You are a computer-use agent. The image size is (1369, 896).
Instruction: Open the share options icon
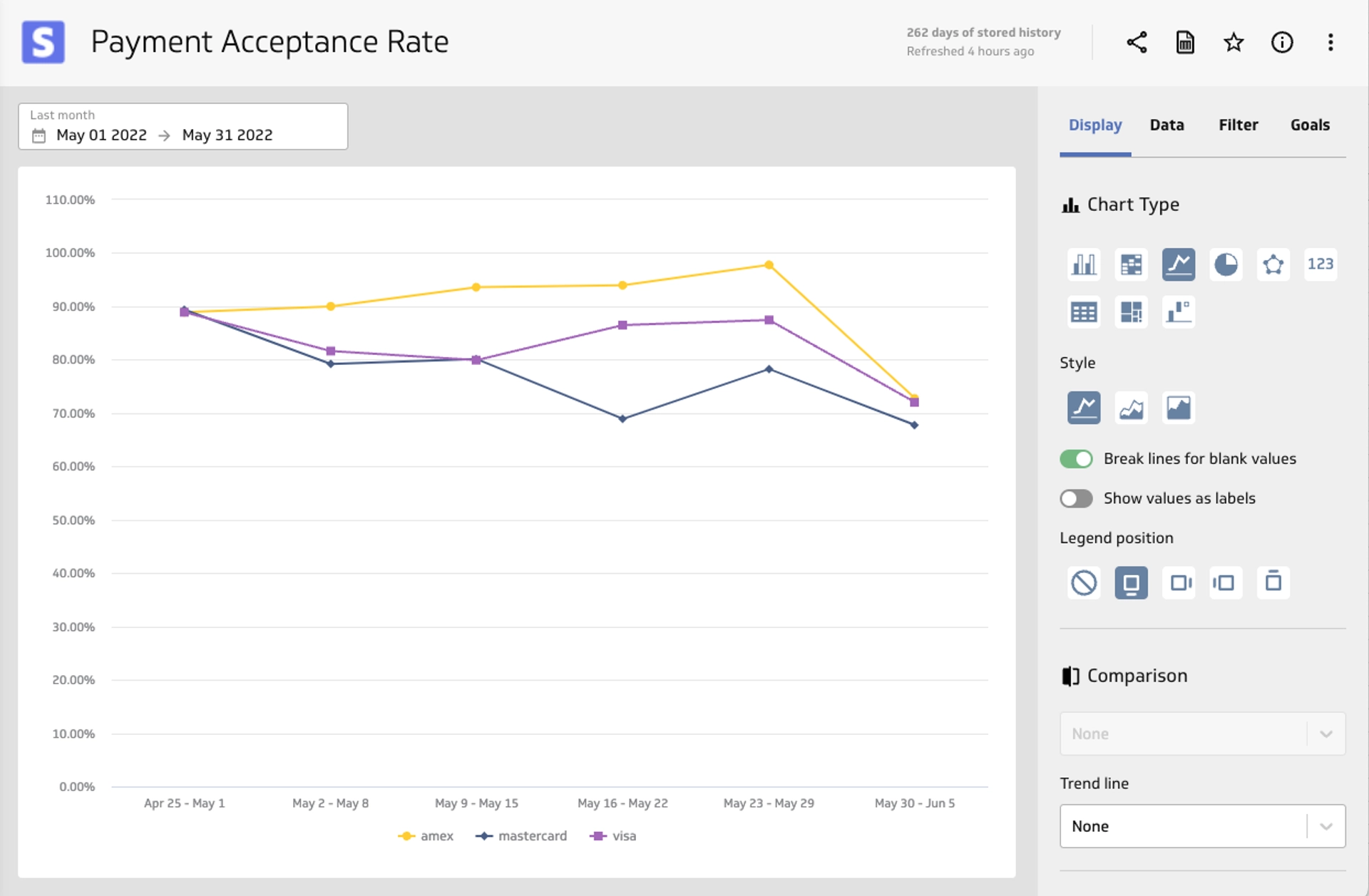pyautogui.click(x=1137, y=42)
